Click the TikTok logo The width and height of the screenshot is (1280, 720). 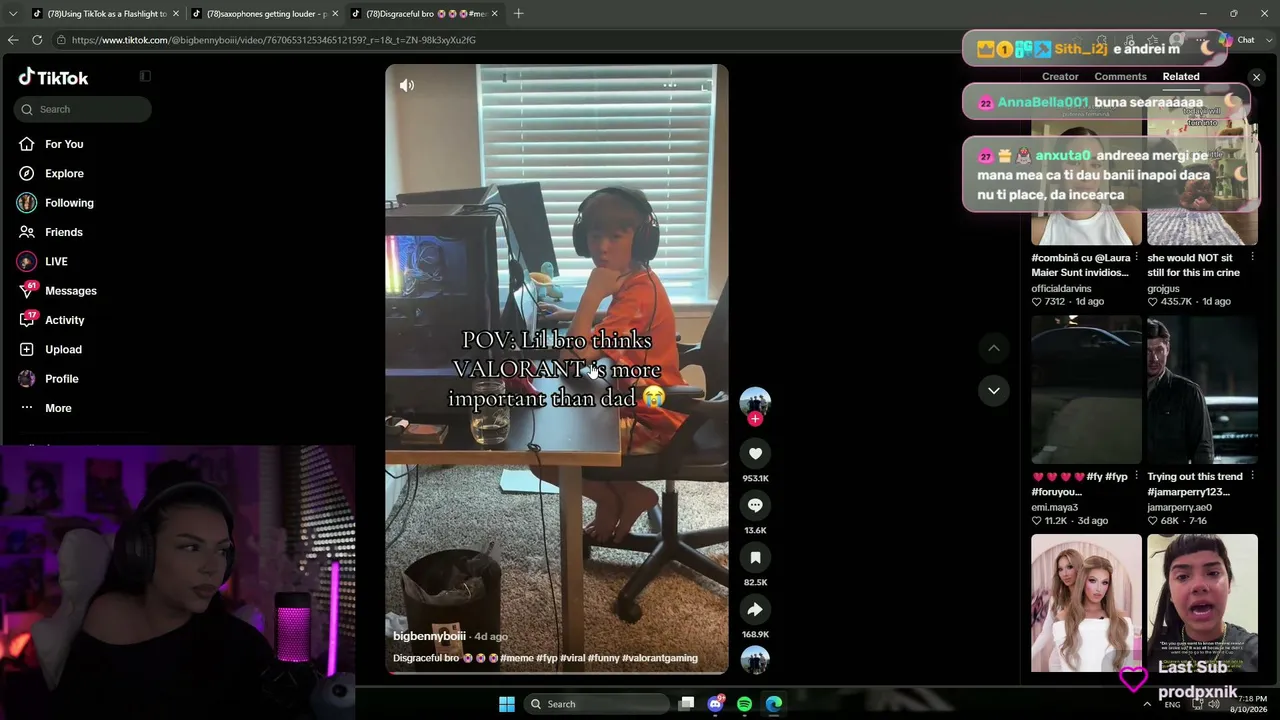pos(53,77)
